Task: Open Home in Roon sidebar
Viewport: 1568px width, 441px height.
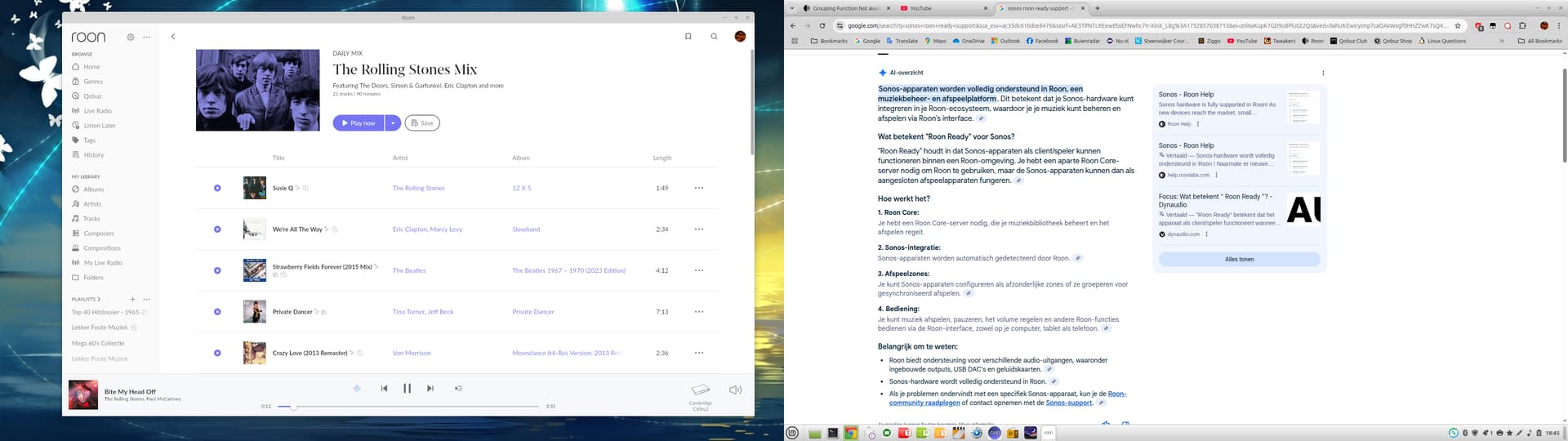Action: pos(91,67)
